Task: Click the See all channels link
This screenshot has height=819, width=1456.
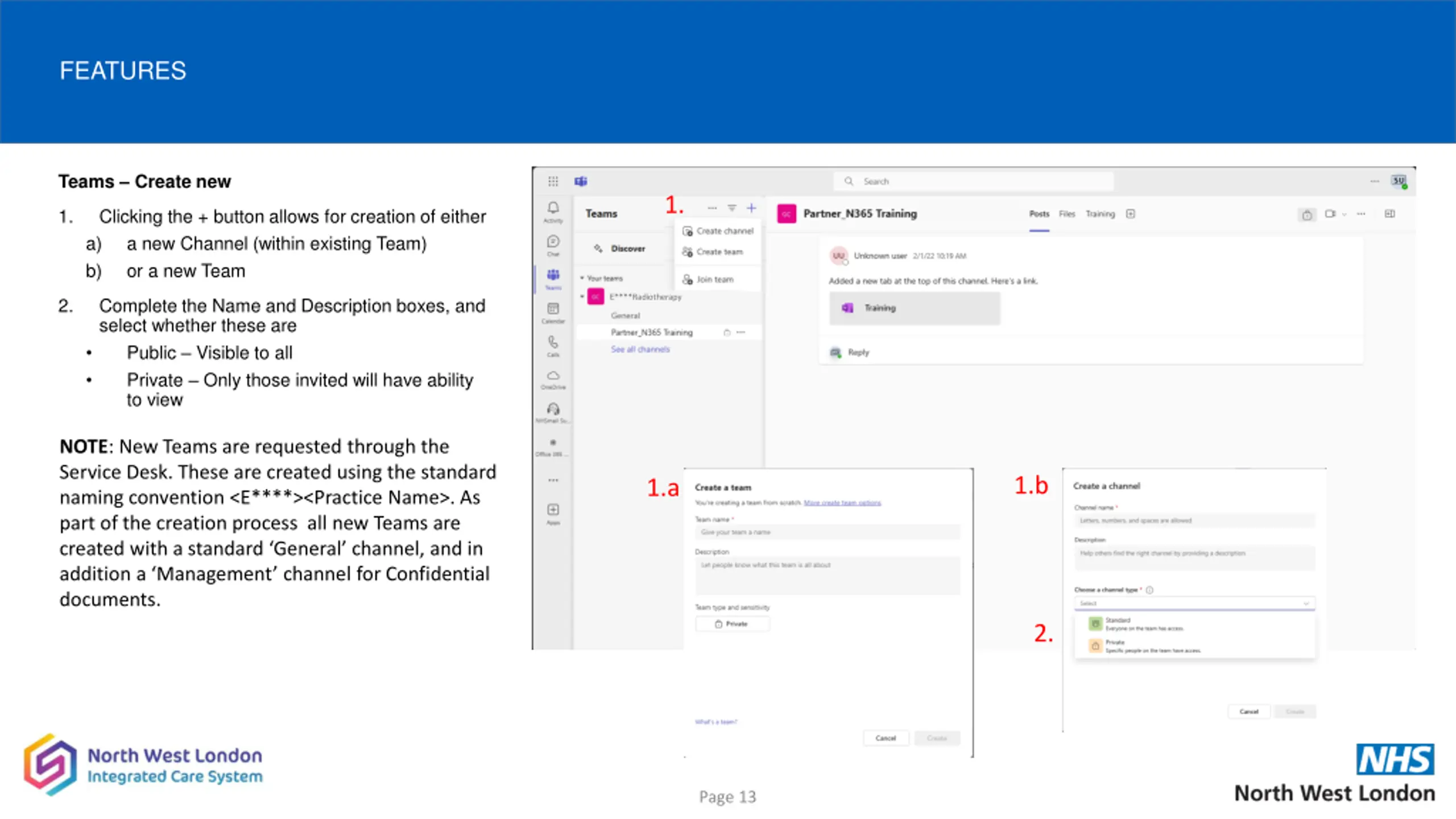Action: point(640,349)
